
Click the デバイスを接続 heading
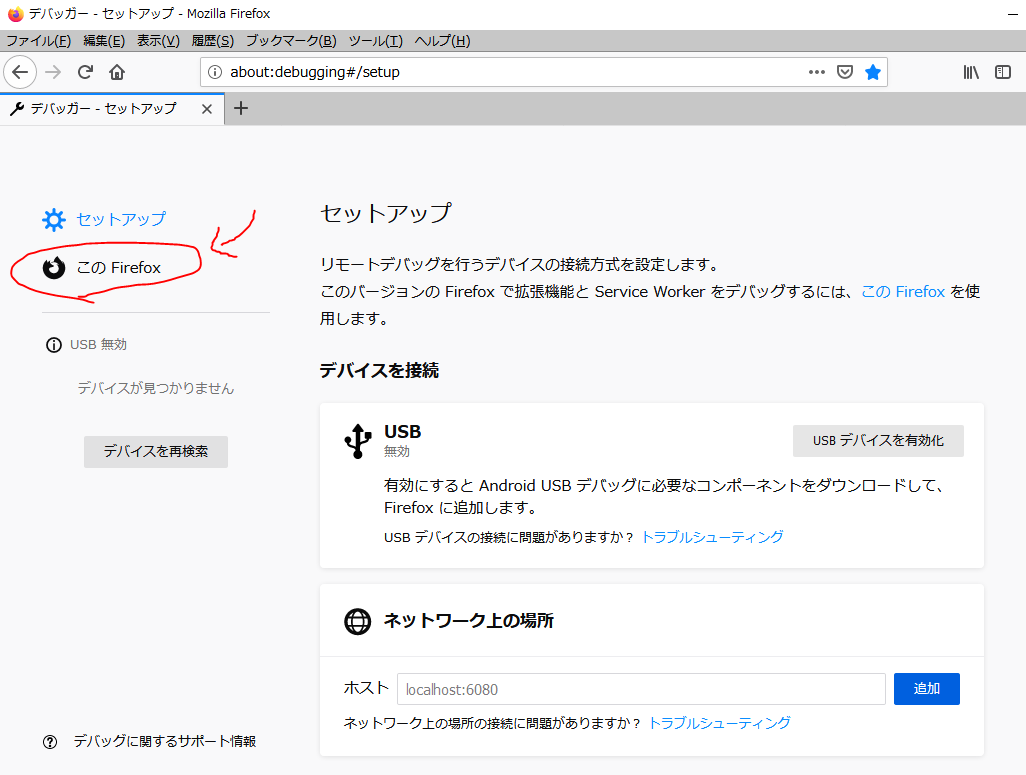pyautogui.click(x=380, y=370)
